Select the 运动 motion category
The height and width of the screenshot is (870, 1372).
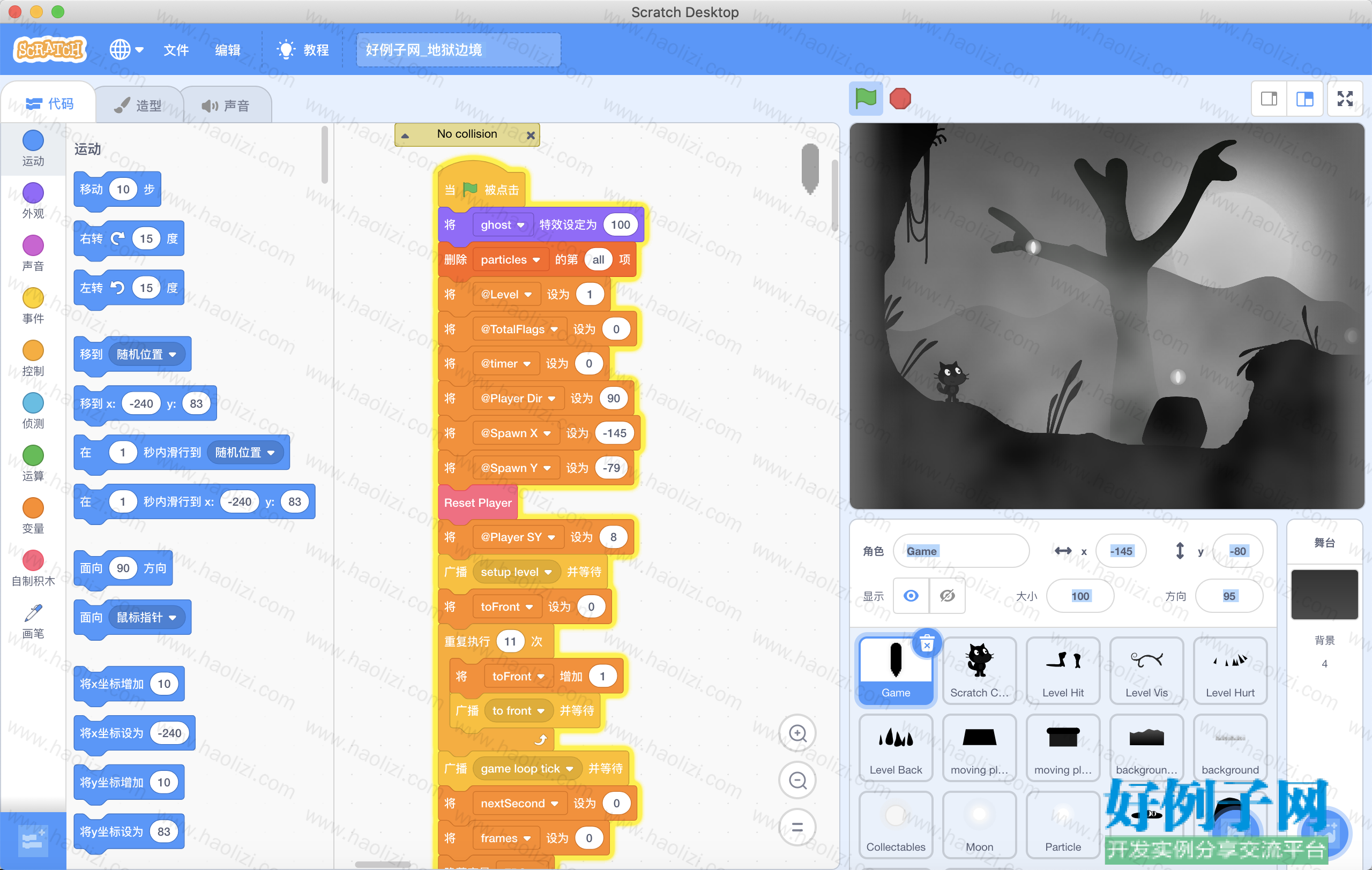click(33, 149)
